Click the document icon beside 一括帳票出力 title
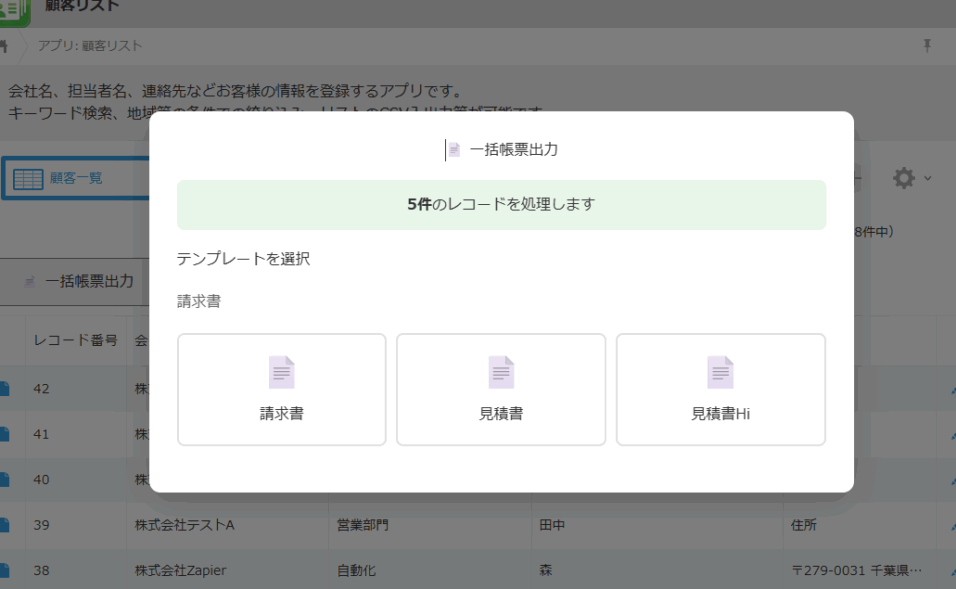The height and width of the screenshot is (589, 956). pyautogui.click(x=454, y=150)
